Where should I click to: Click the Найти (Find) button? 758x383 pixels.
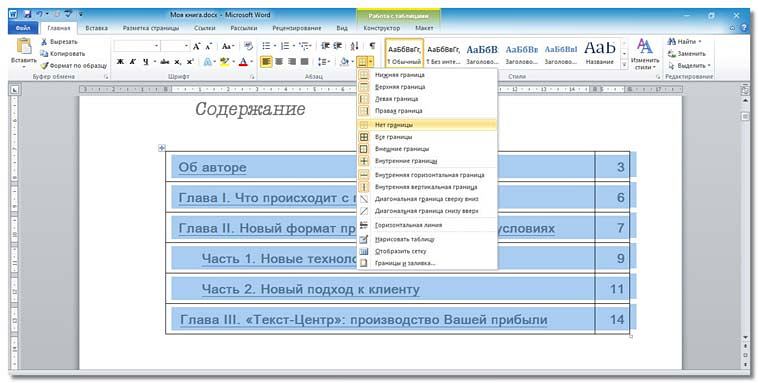pyautogui.click(x=684, y=42)
